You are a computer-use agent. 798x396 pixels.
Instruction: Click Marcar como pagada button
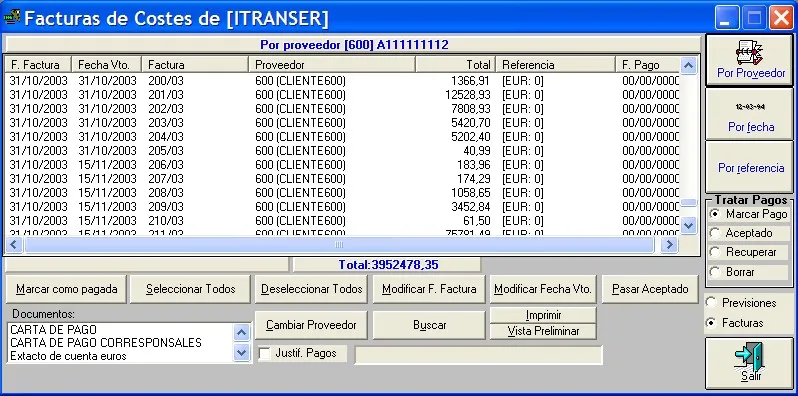[66, 289]
